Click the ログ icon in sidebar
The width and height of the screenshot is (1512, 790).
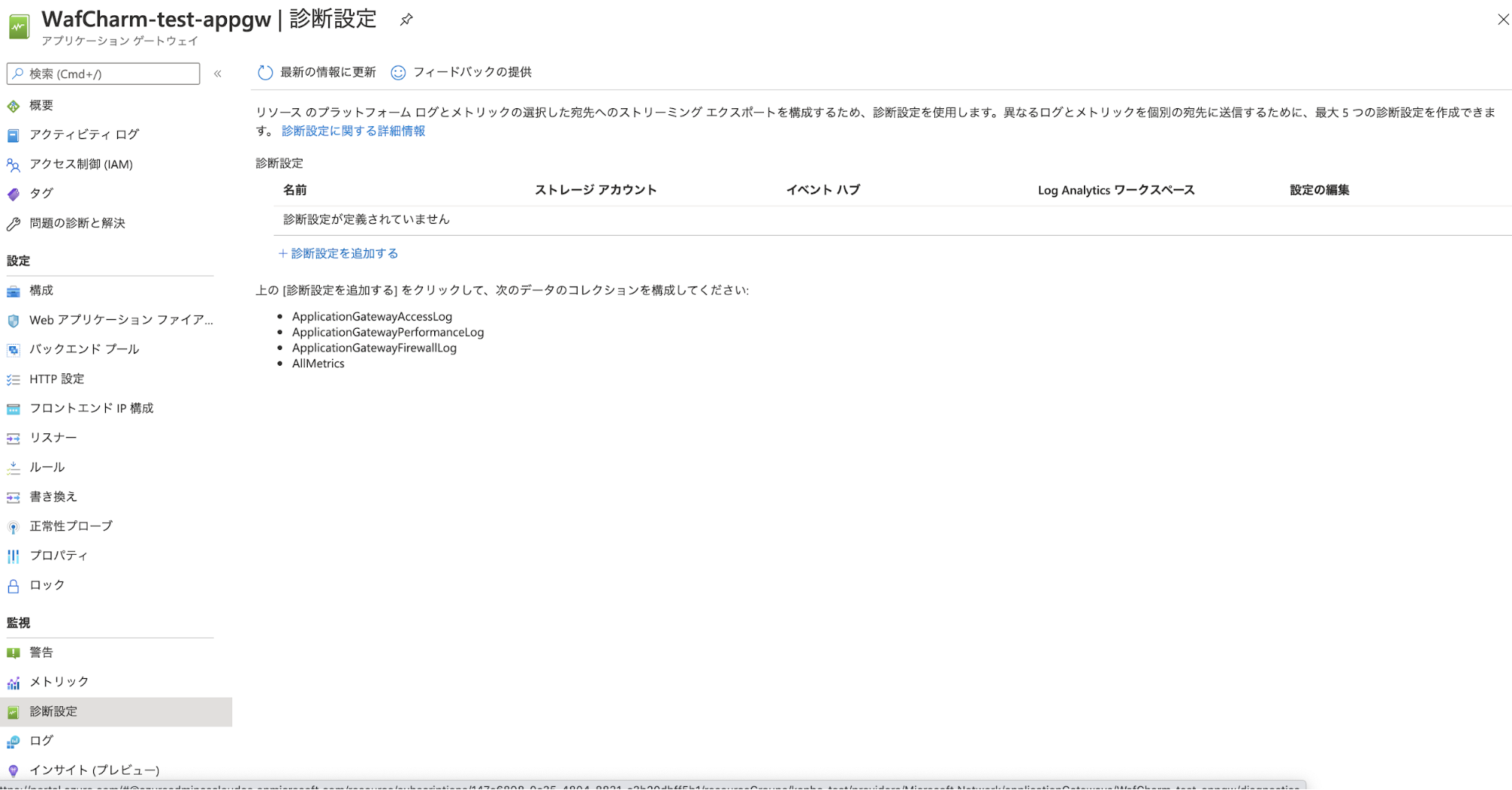(14, 742)
